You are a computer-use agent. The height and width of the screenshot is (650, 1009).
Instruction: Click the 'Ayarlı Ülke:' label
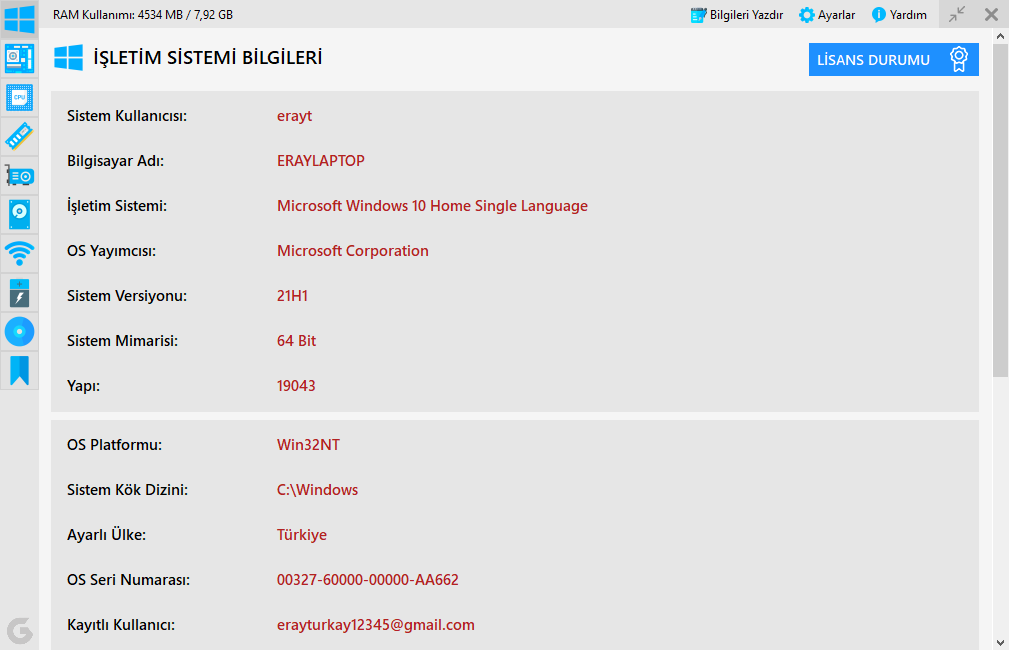click(106, 535)
